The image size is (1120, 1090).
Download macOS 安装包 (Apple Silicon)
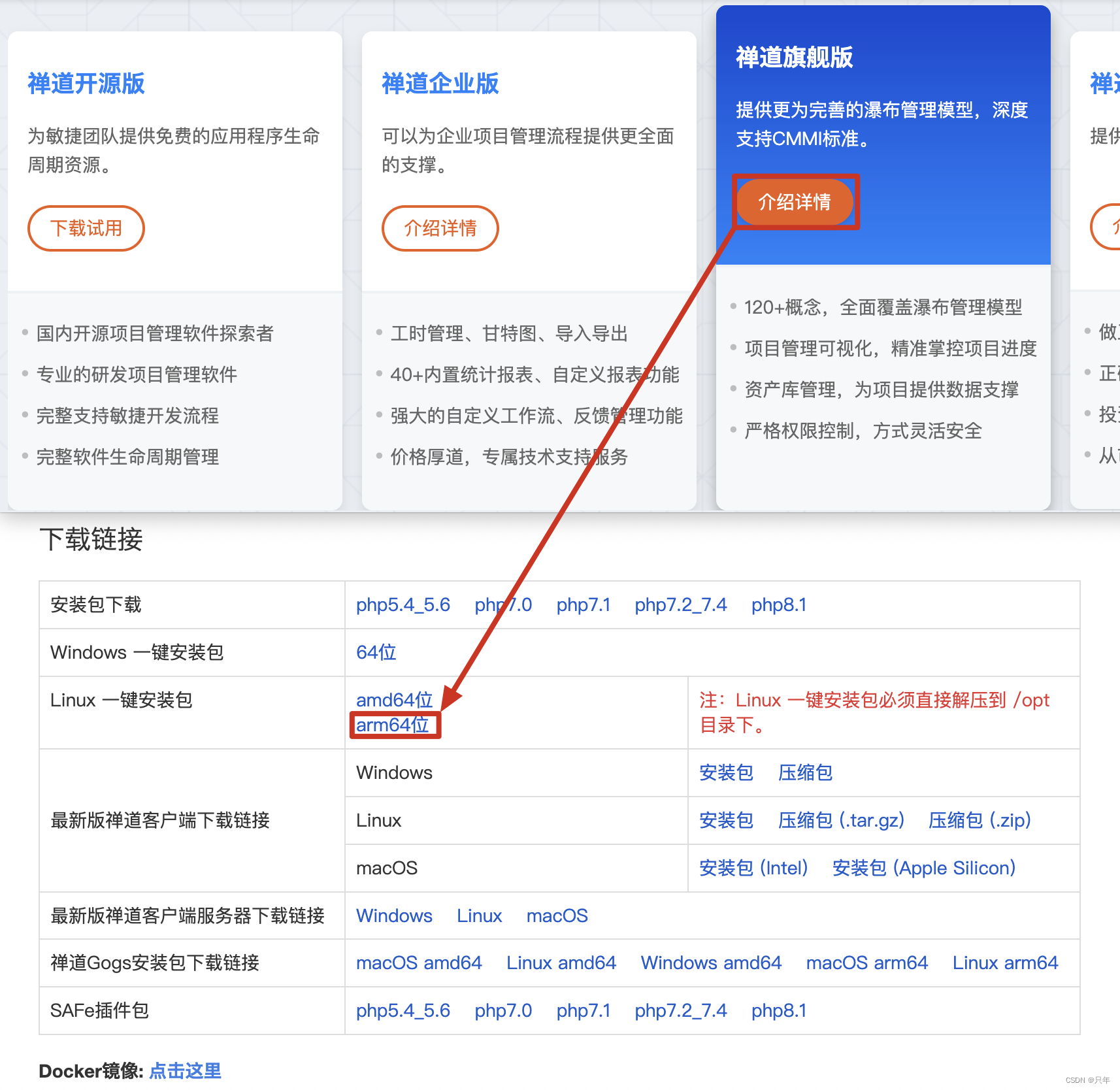coord(924,868)
